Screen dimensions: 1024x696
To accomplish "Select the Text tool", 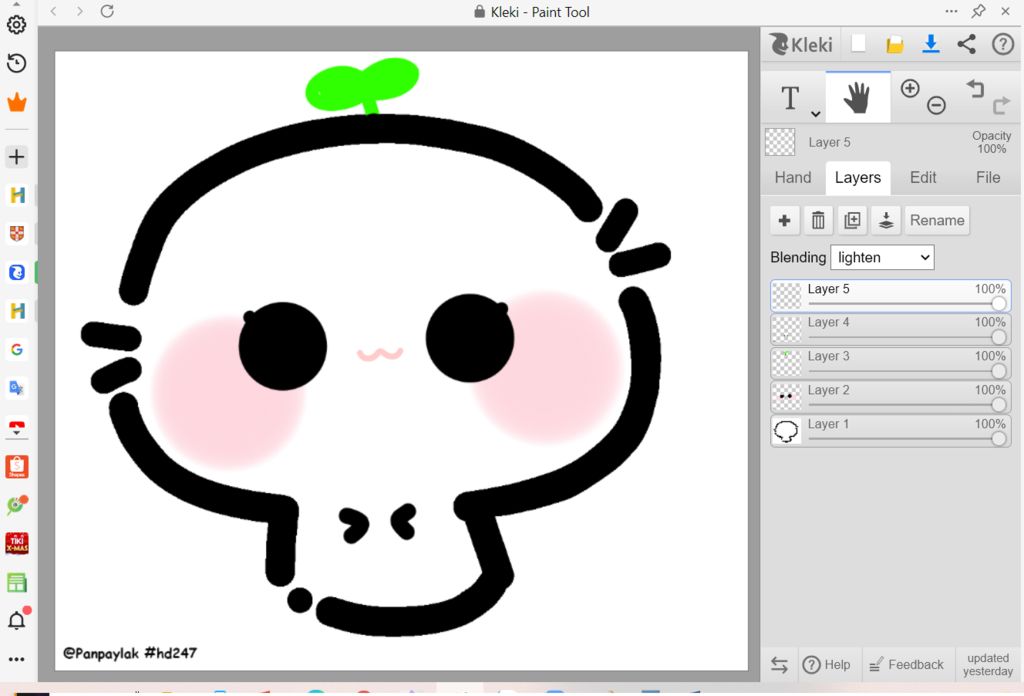I will [x=790, y=98].
